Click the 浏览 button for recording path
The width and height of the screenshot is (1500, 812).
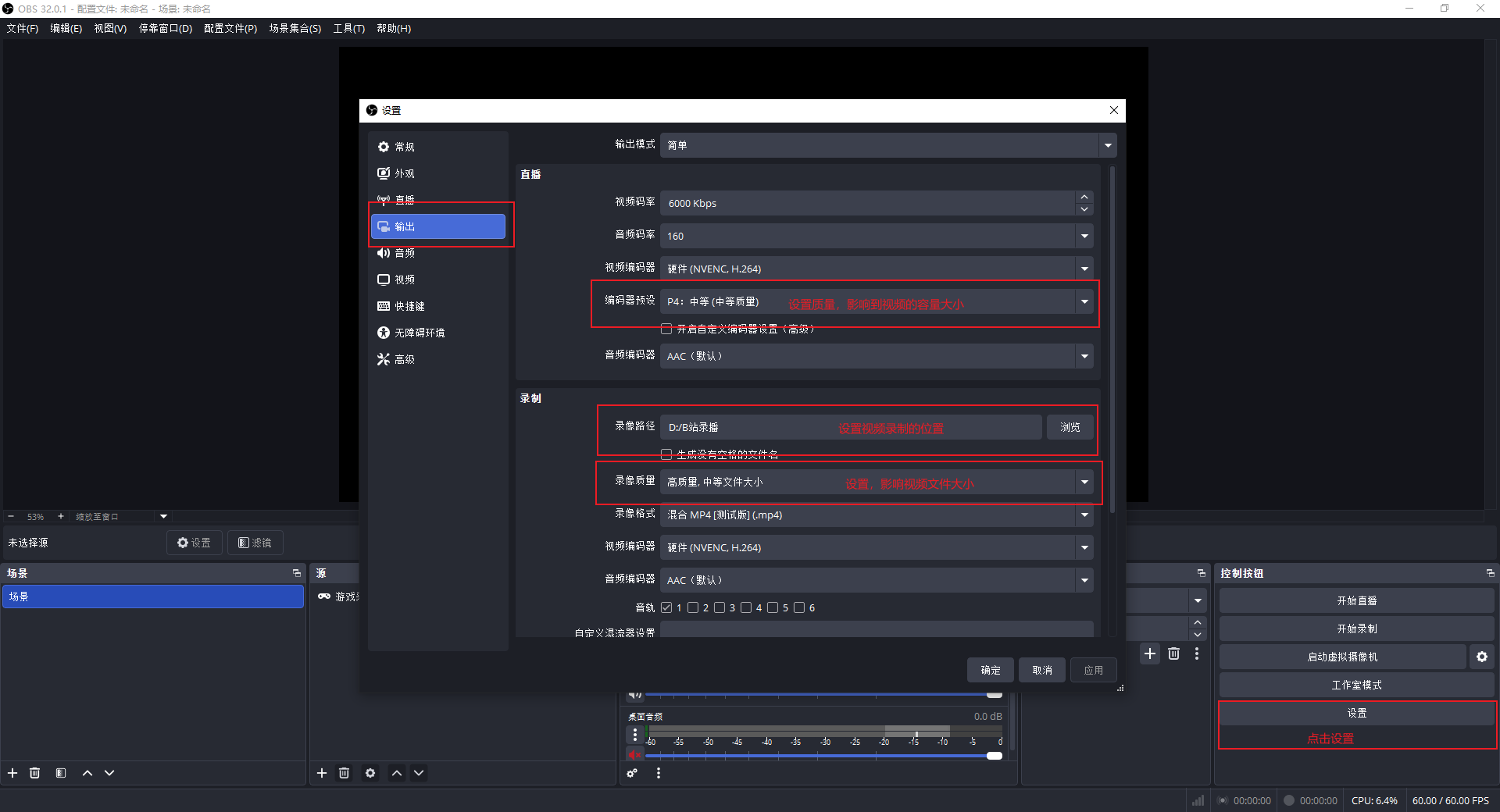(x=1070, y=427)
